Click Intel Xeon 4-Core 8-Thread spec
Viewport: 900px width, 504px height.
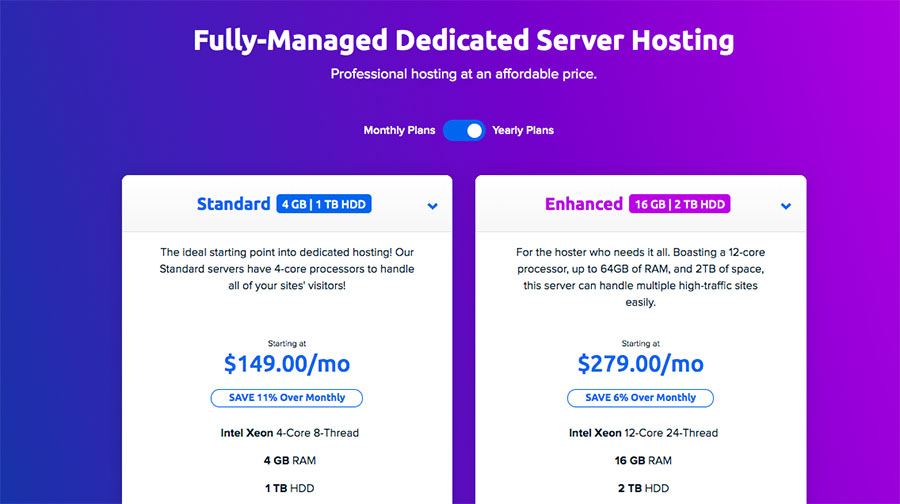click(x=290, y=433)
